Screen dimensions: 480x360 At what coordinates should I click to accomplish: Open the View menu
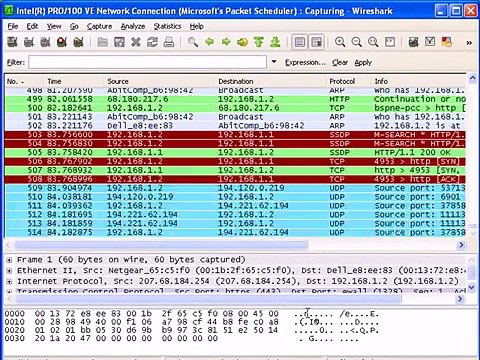(54, 26)
